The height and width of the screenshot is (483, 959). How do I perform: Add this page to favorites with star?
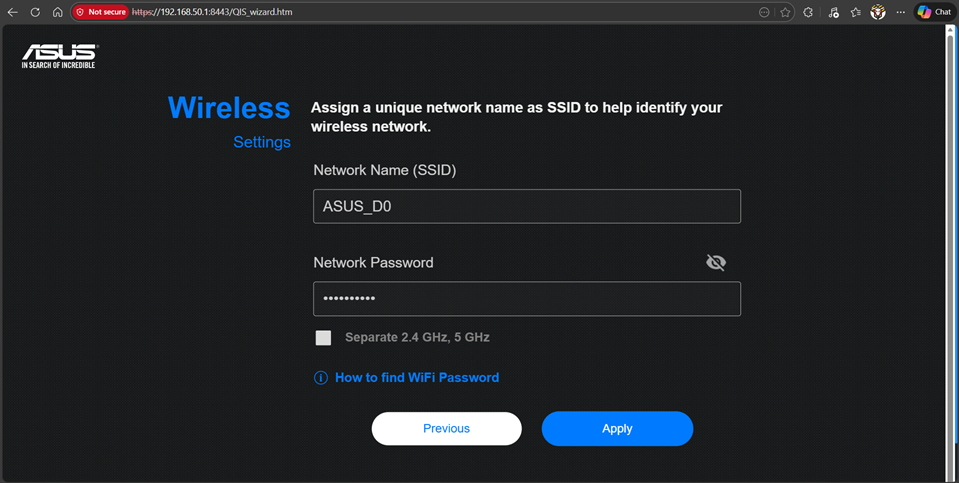(786, 12)
